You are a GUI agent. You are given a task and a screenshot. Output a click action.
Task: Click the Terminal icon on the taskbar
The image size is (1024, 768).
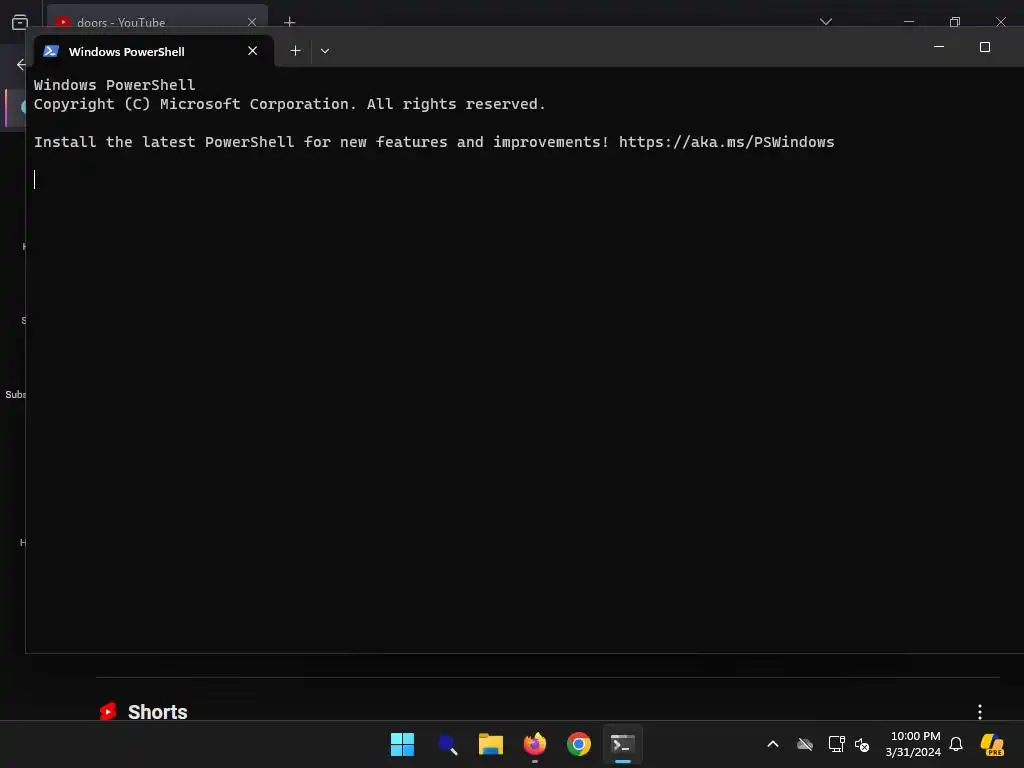[622, 744]
